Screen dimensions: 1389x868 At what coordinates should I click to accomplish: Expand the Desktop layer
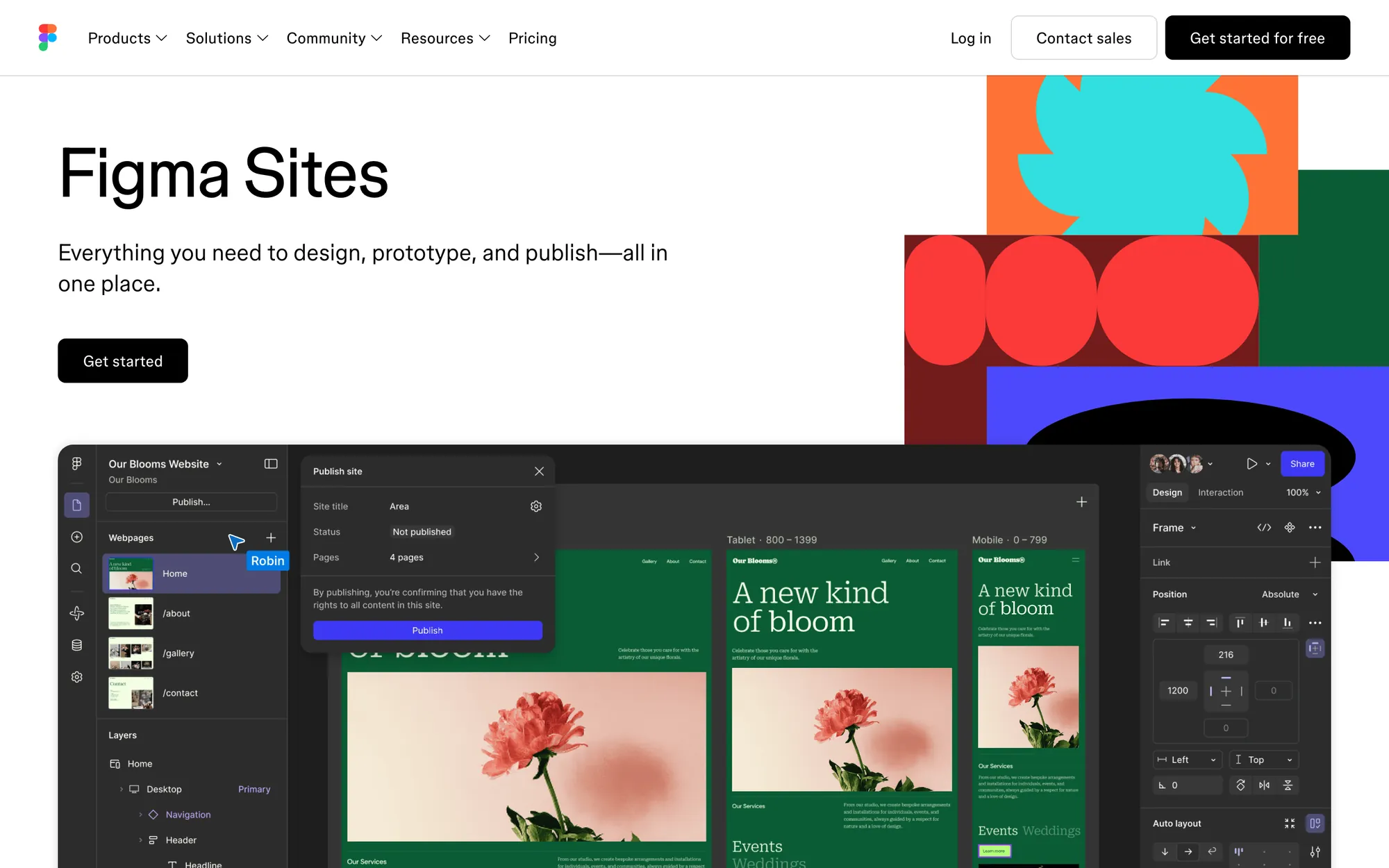[122, 789]
